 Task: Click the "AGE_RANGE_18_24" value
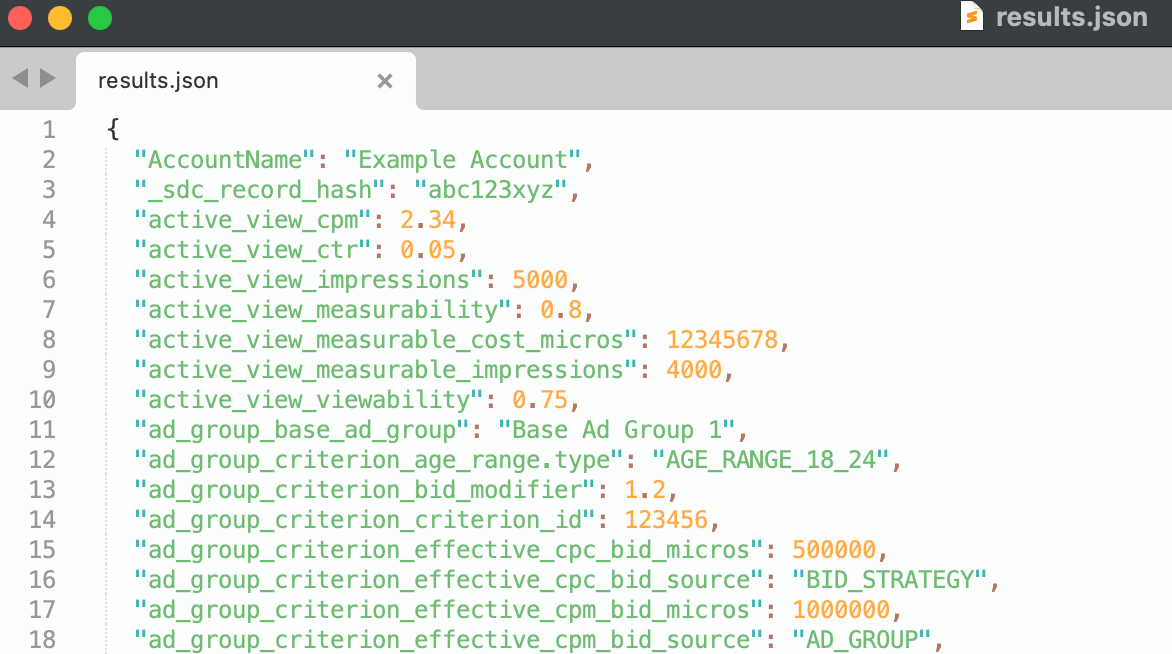[x=770, y=460]
